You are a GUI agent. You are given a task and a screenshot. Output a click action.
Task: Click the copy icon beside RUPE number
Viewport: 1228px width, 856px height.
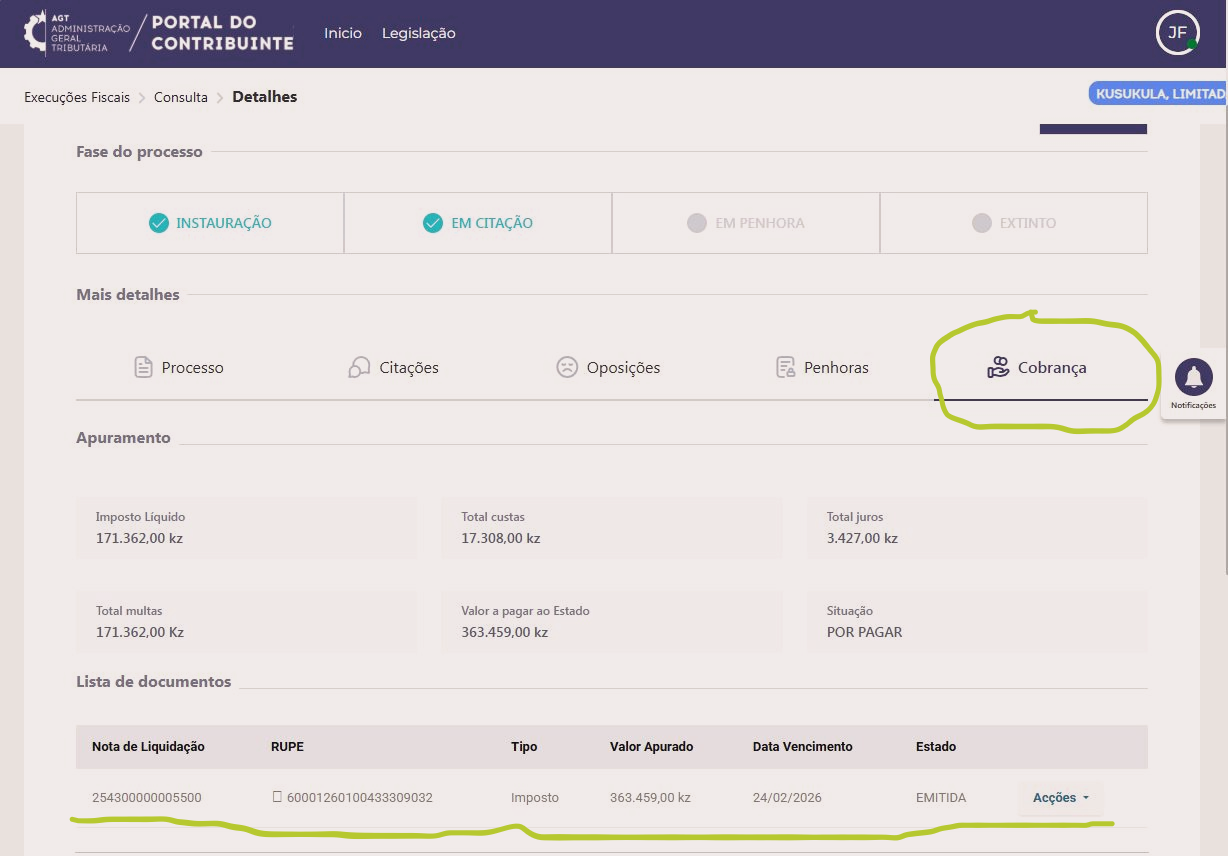coord(277,797)
